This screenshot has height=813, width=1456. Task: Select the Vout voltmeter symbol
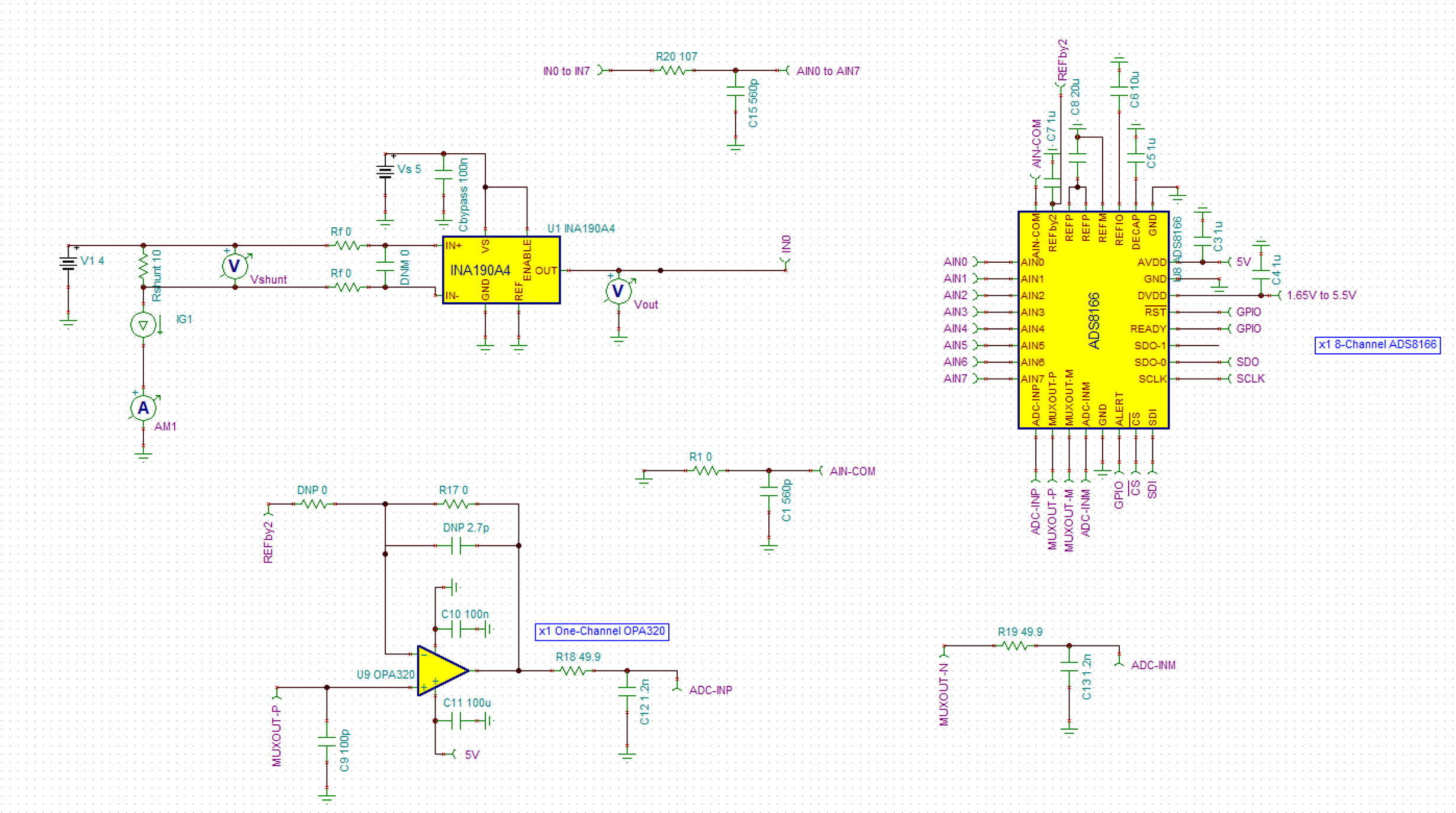619,291
